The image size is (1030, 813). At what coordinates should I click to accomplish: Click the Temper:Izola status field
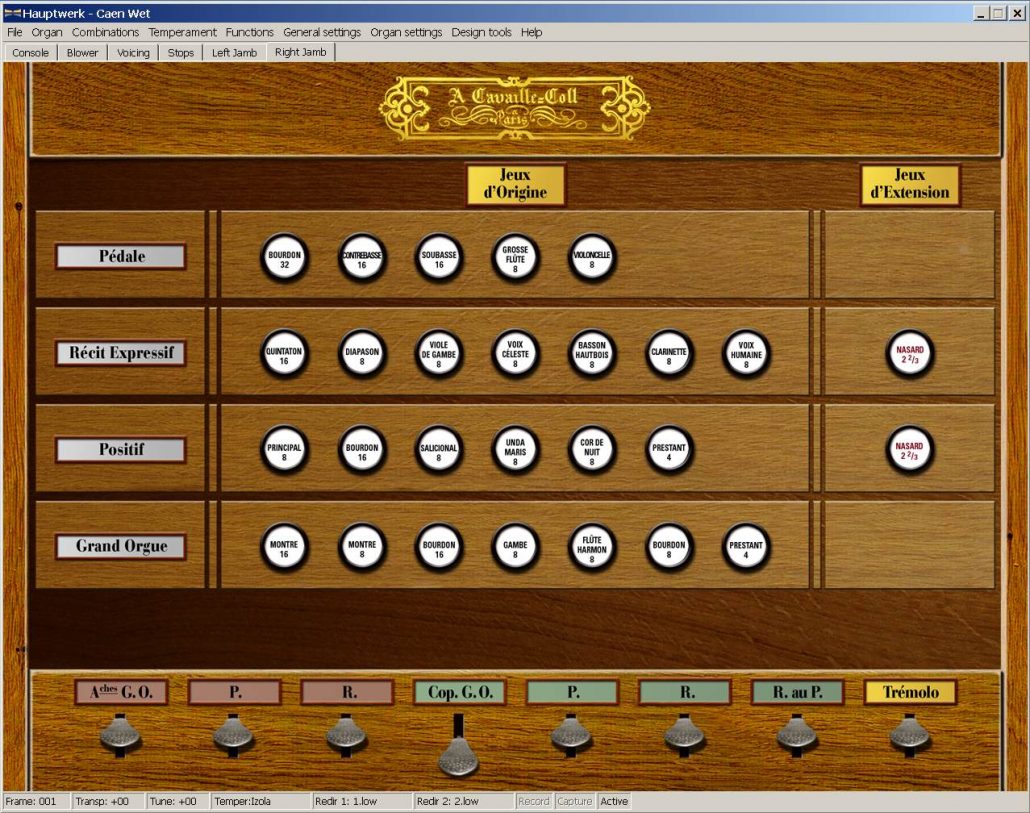tap(261, 801)
